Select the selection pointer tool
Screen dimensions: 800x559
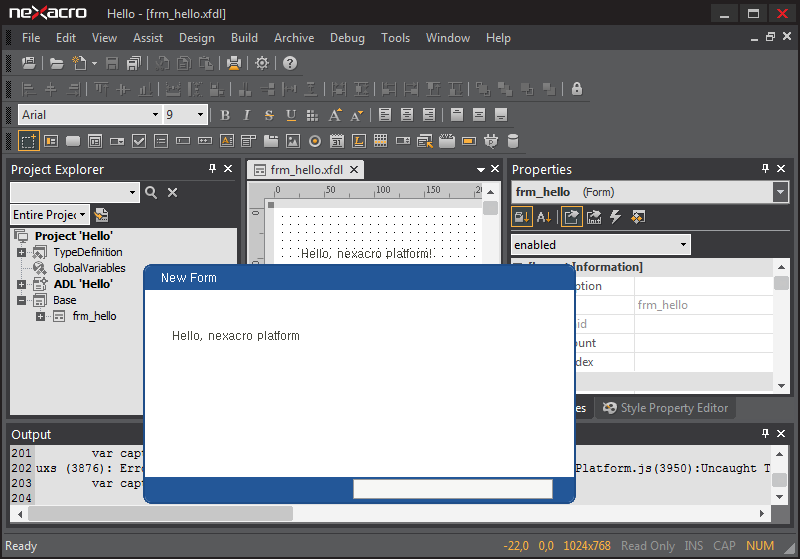click(29, 141)
